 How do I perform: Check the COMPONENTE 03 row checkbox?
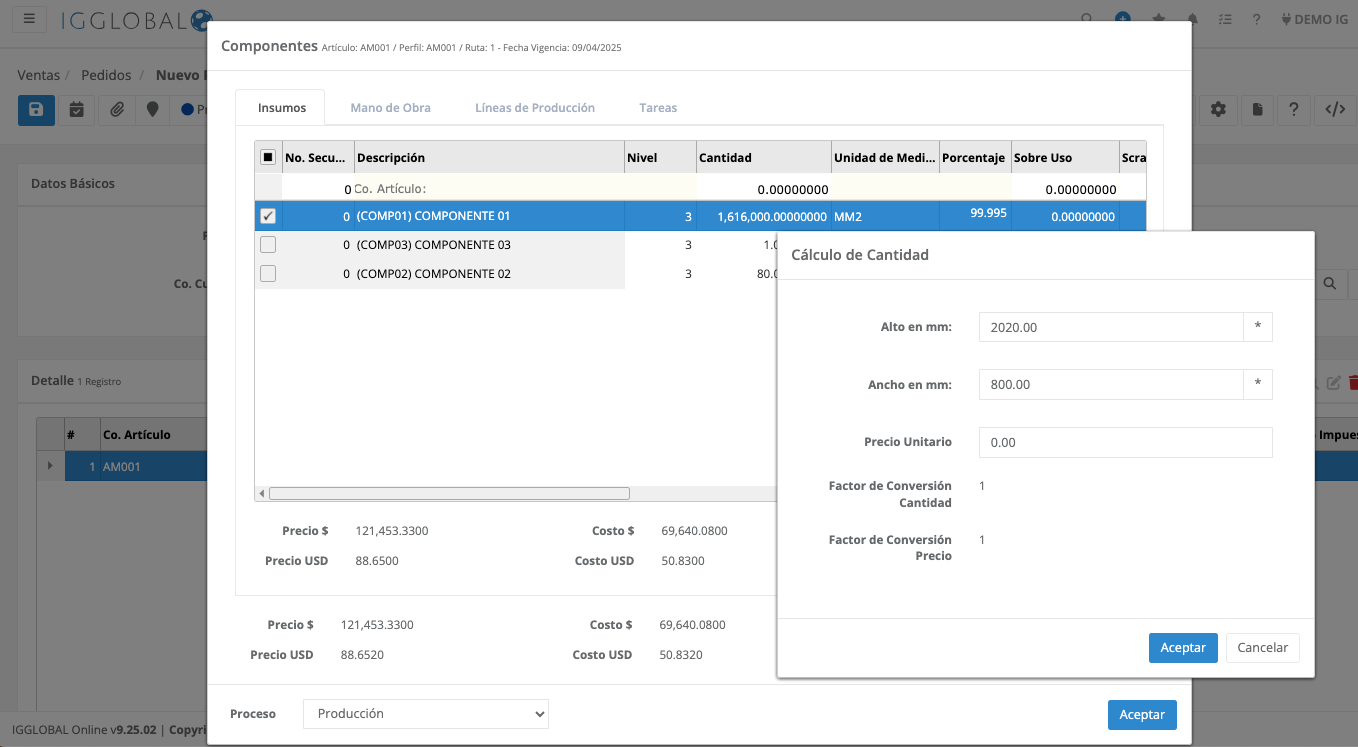268,245
